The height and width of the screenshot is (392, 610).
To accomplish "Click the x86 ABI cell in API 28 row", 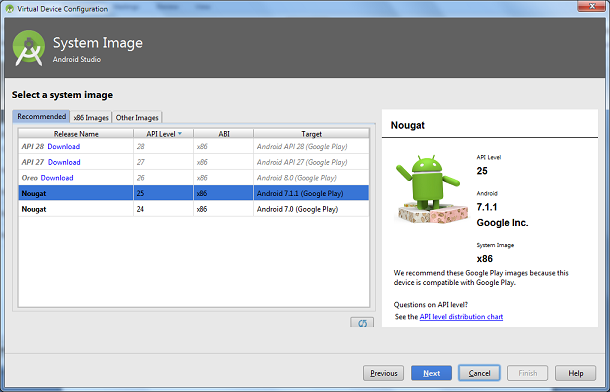I will point(224,146).
